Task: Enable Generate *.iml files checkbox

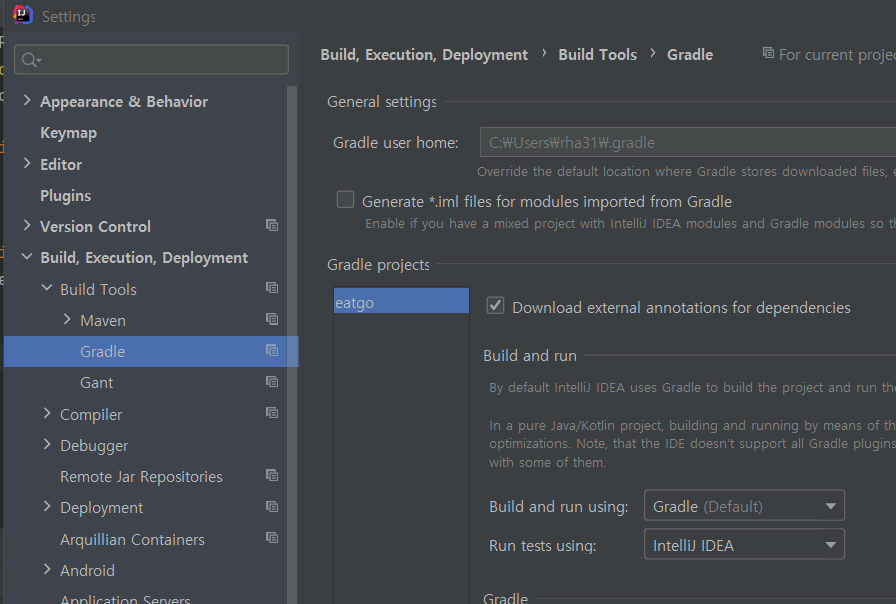Action: (345, 199)
